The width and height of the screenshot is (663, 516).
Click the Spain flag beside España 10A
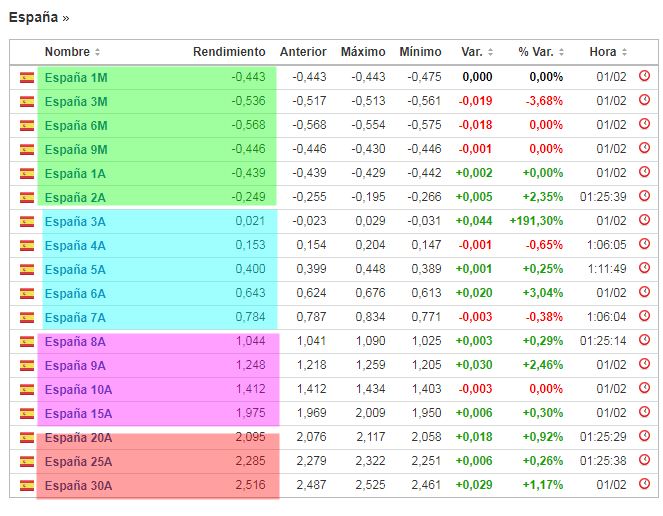[27, 389]
